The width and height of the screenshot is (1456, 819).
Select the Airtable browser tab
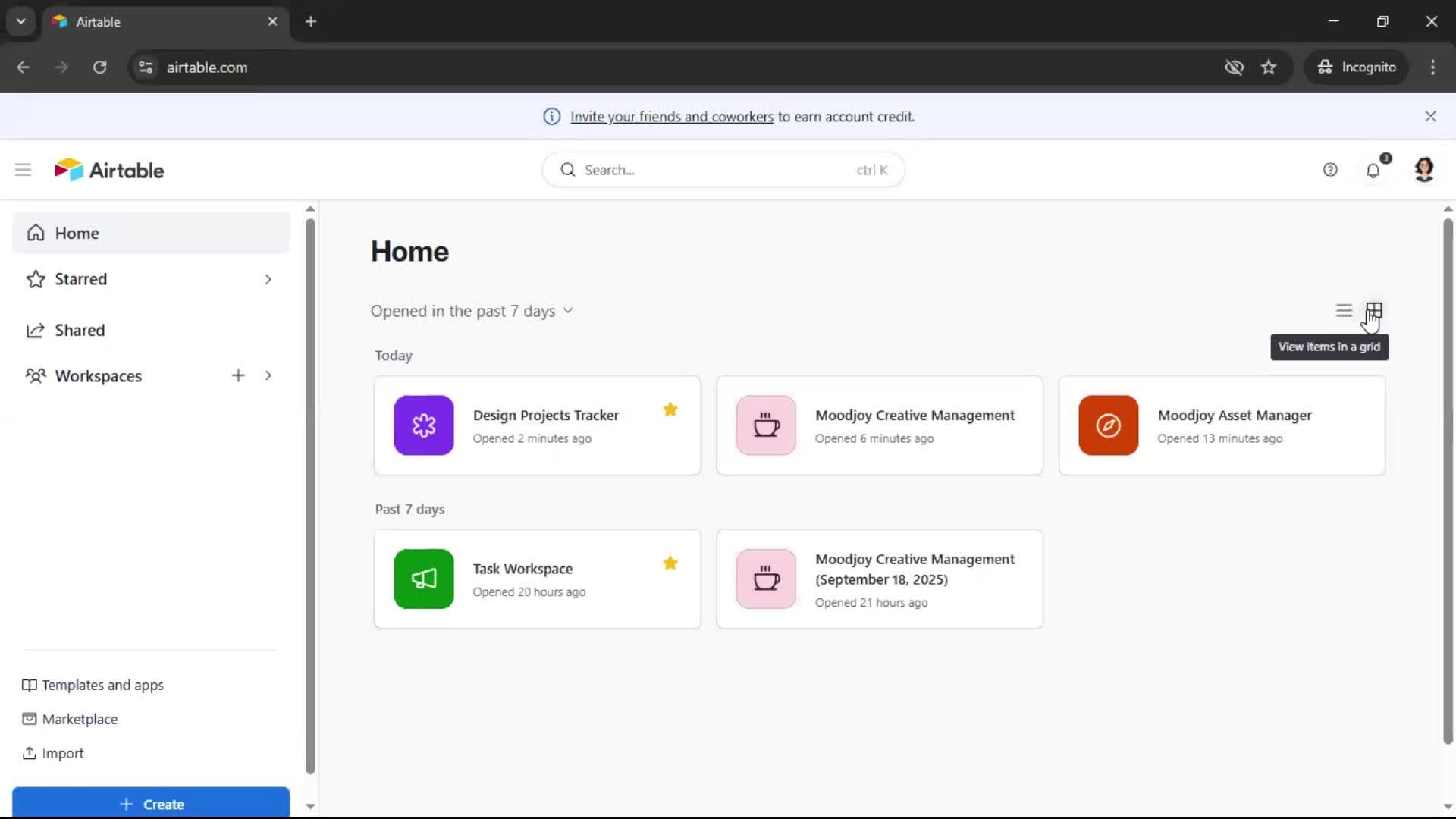165,21
